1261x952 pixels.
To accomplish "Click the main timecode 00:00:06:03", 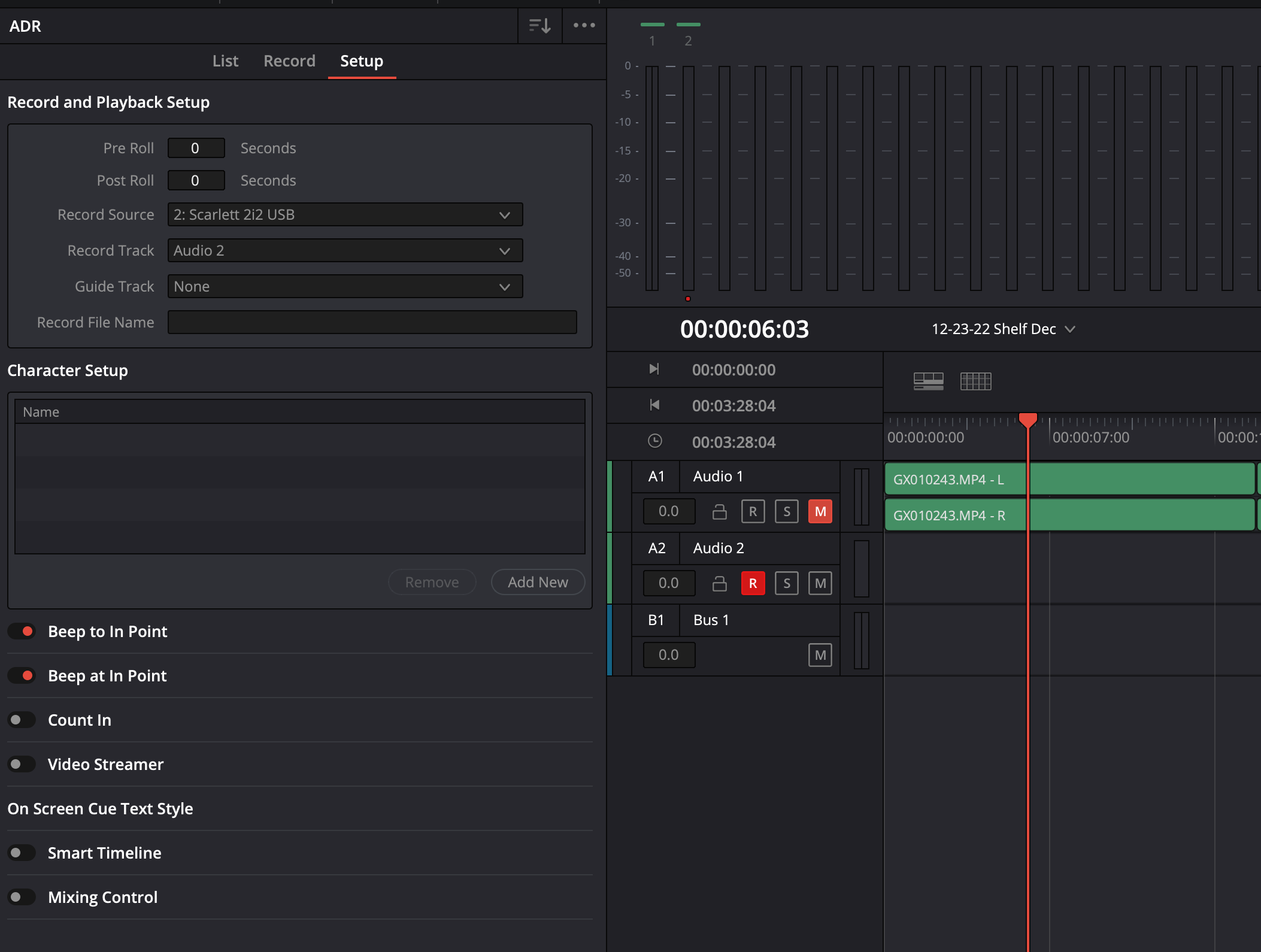I will click(x=744, y=329).
